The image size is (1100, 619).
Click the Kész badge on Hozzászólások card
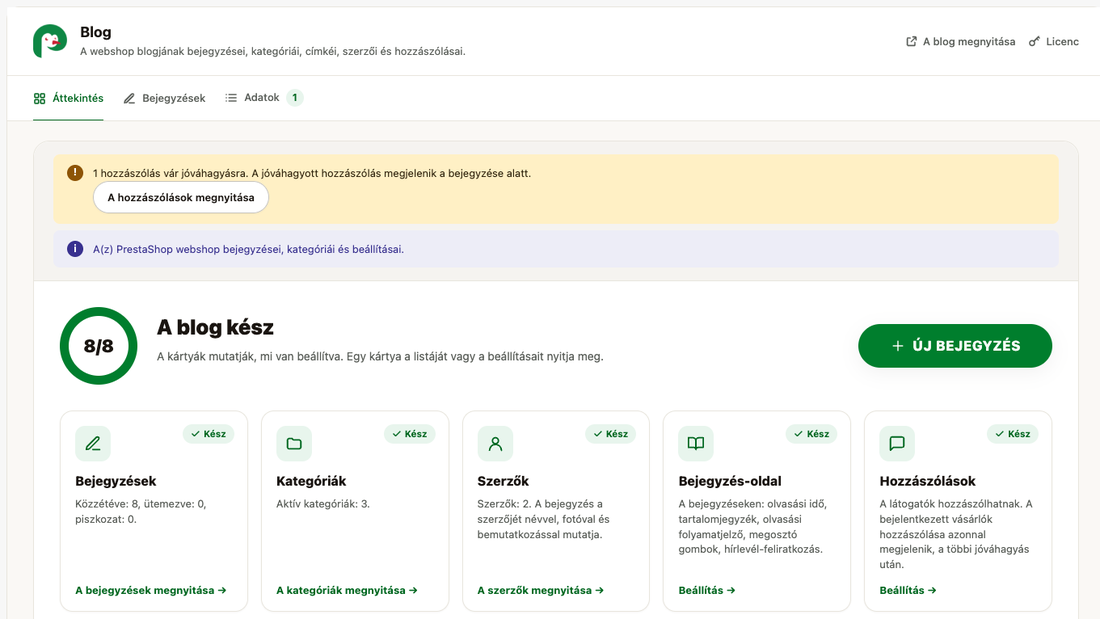click(x=1012, y=434)
